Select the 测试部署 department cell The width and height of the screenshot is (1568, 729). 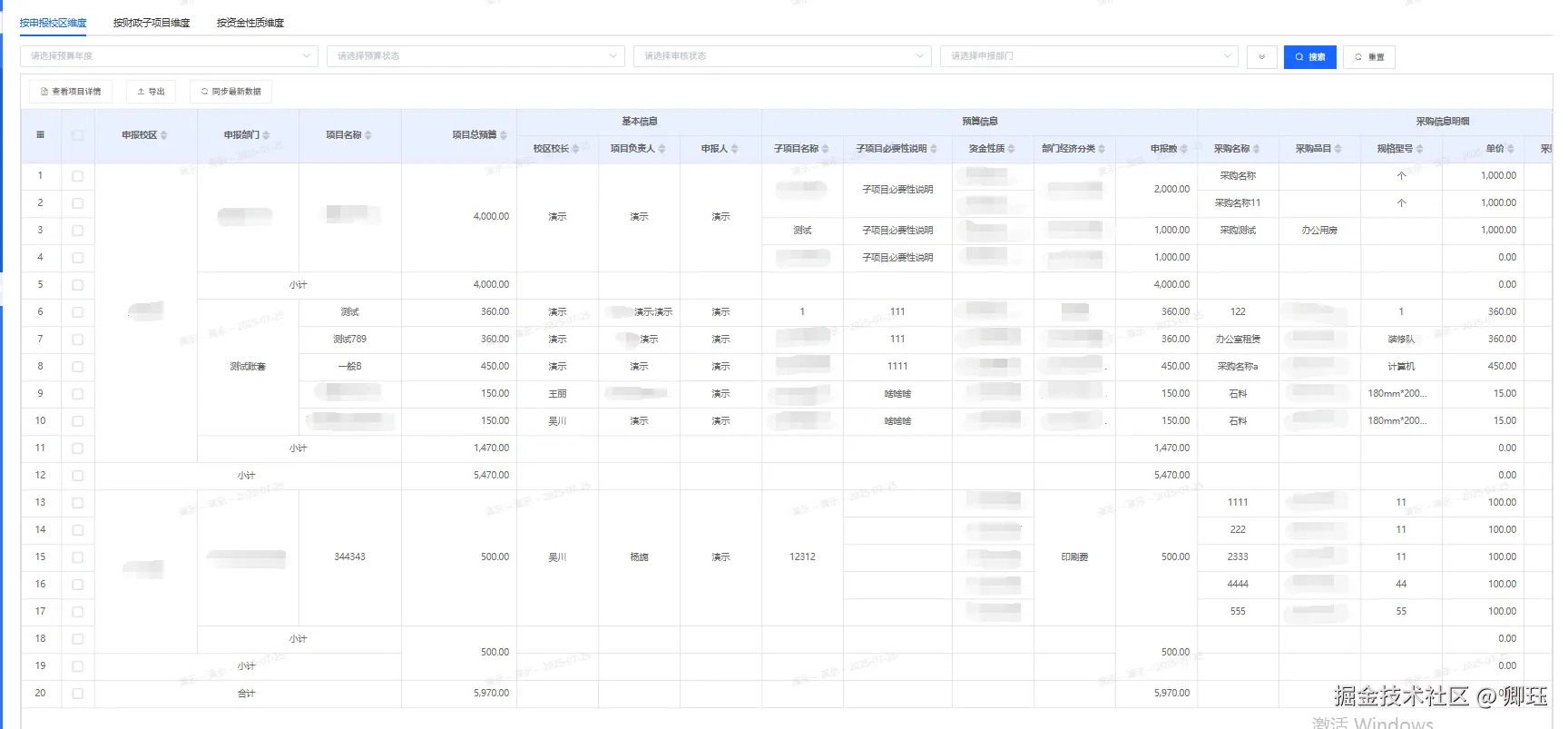tap(248, 367)
